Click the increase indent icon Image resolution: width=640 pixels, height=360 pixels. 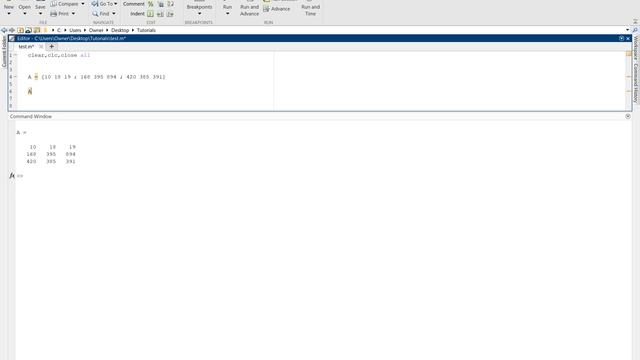pyautogui.click(x=160, y=14)
